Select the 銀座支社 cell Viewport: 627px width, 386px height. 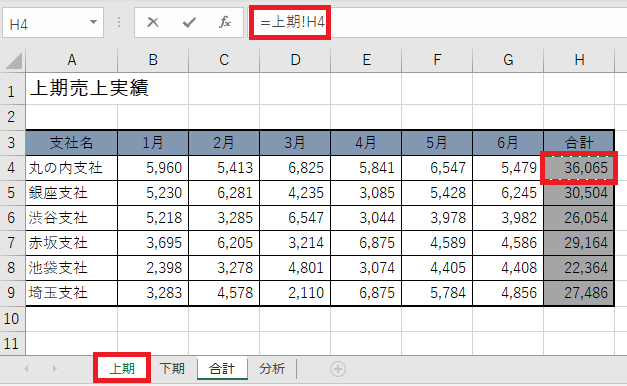coord(72,193)
